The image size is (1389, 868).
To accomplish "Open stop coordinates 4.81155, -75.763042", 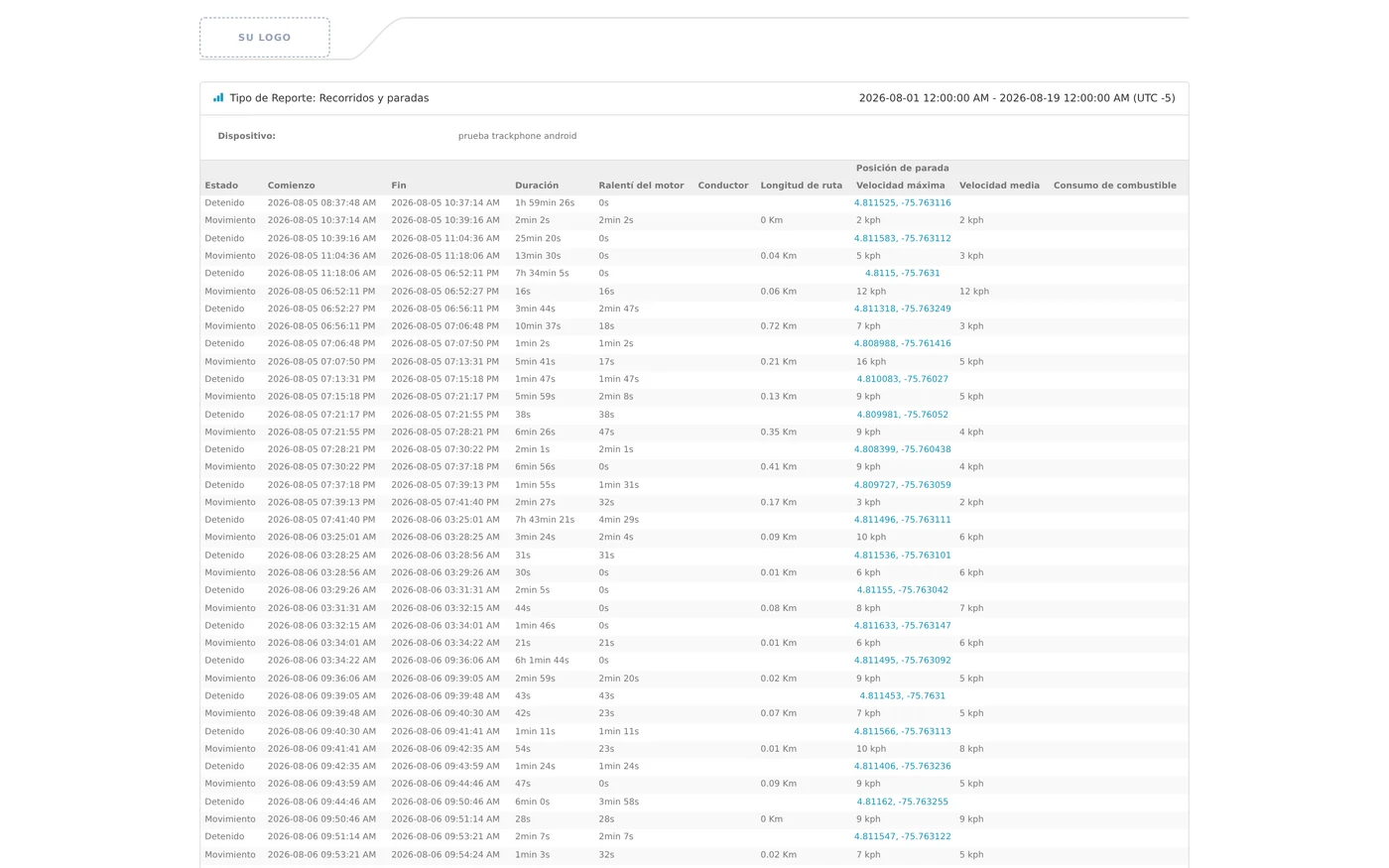I will [902, 590].
